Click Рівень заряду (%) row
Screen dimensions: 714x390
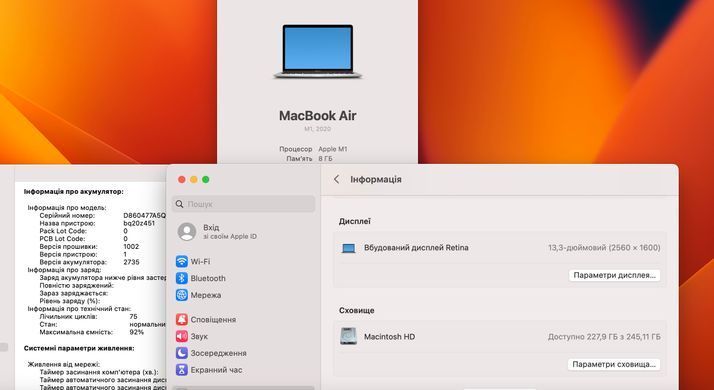[x=70, y=301]
